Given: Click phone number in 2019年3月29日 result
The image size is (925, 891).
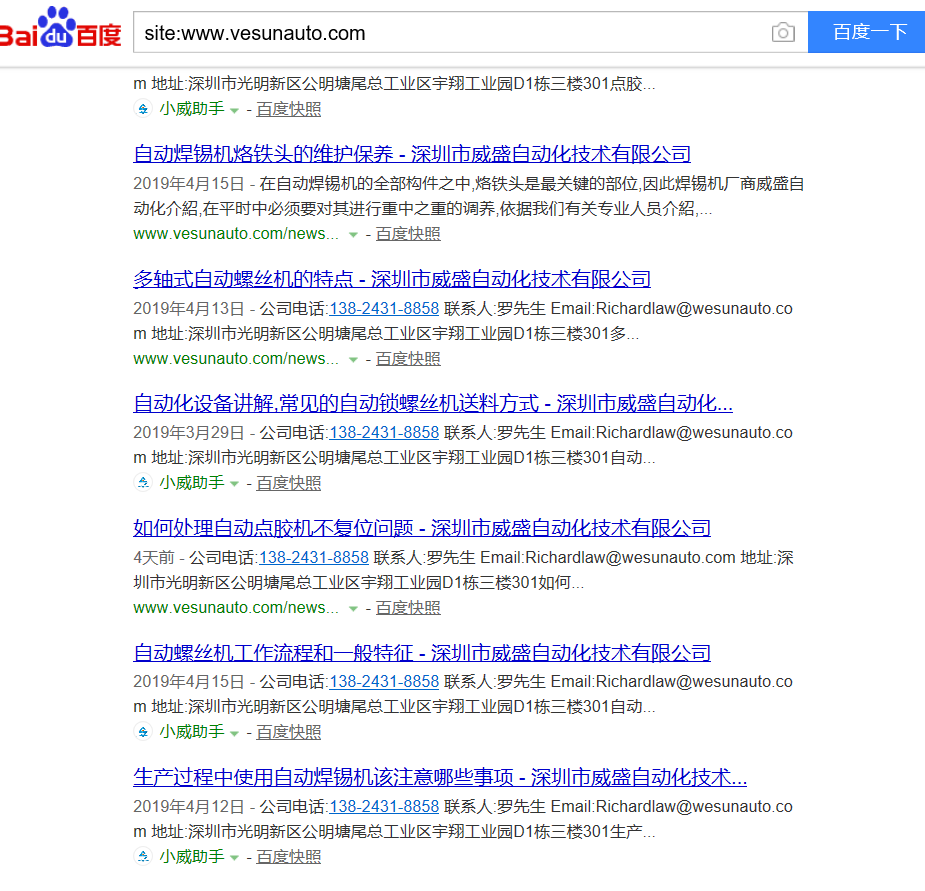Looking at the screenshot, I should click(384, 433).
